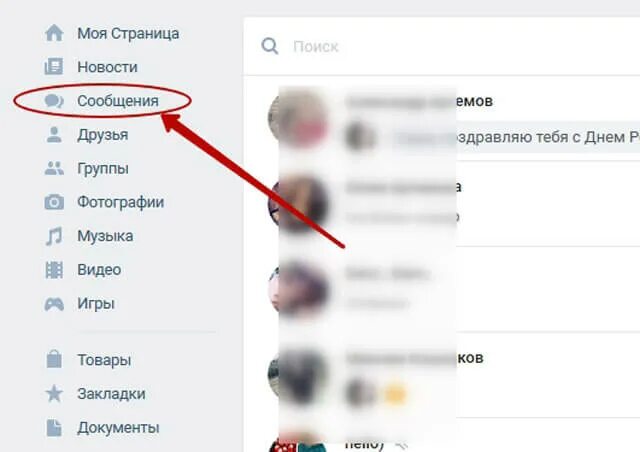
Task: Open the Закладки link in sidebar
Action: click(111, 394)
